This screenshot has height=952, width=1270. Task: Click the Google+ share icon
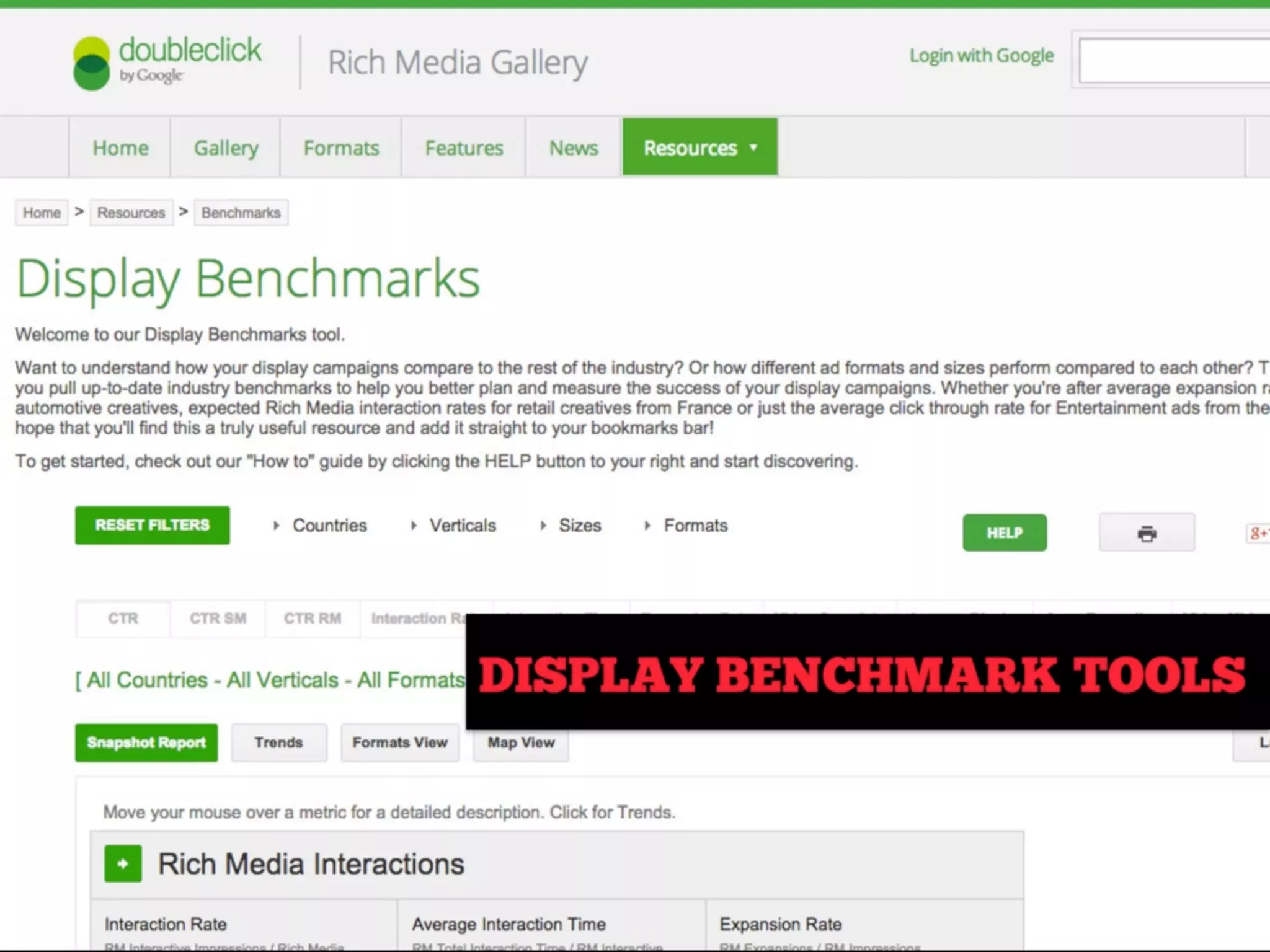click(x=1259, y=533)
